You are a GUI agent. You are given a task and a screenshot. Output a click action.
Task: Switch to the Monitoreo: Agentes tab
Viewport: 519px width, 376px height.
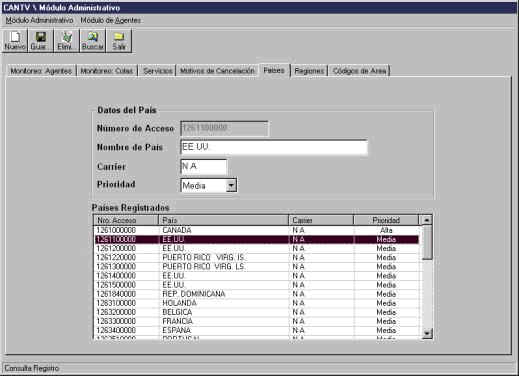41,71
